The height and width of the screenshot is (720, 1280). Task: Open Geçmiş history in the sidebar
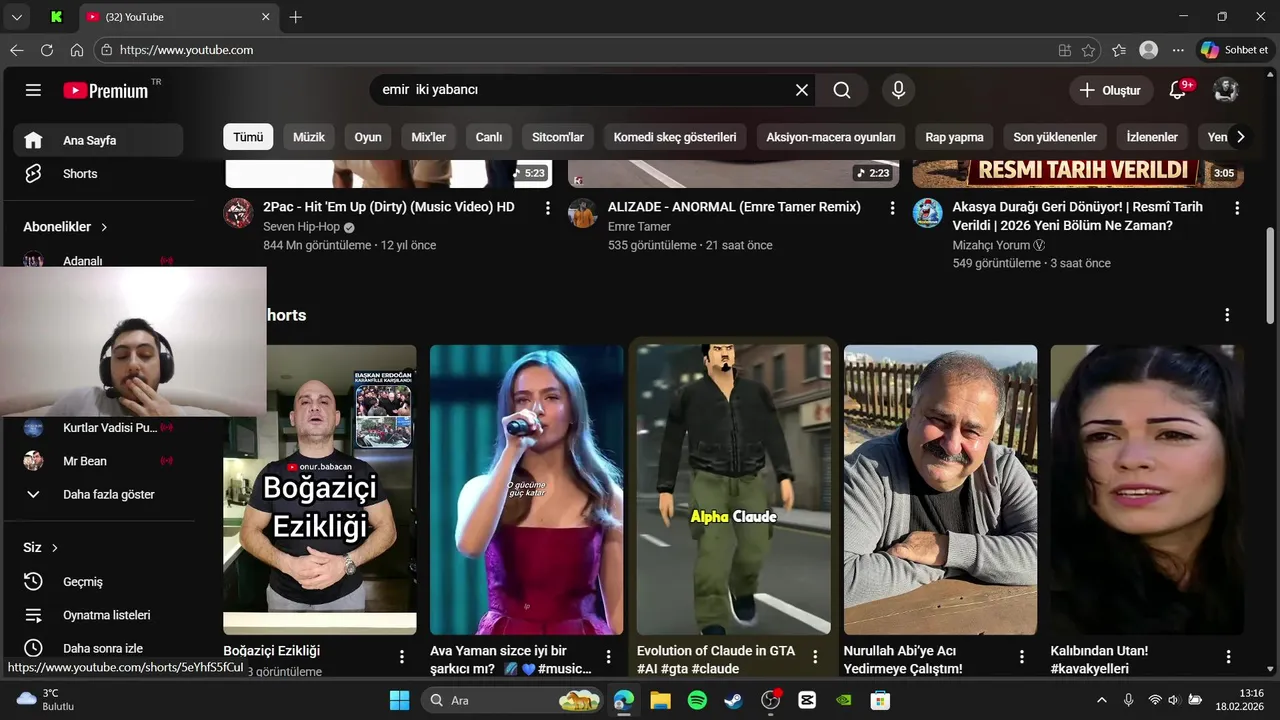98,581
